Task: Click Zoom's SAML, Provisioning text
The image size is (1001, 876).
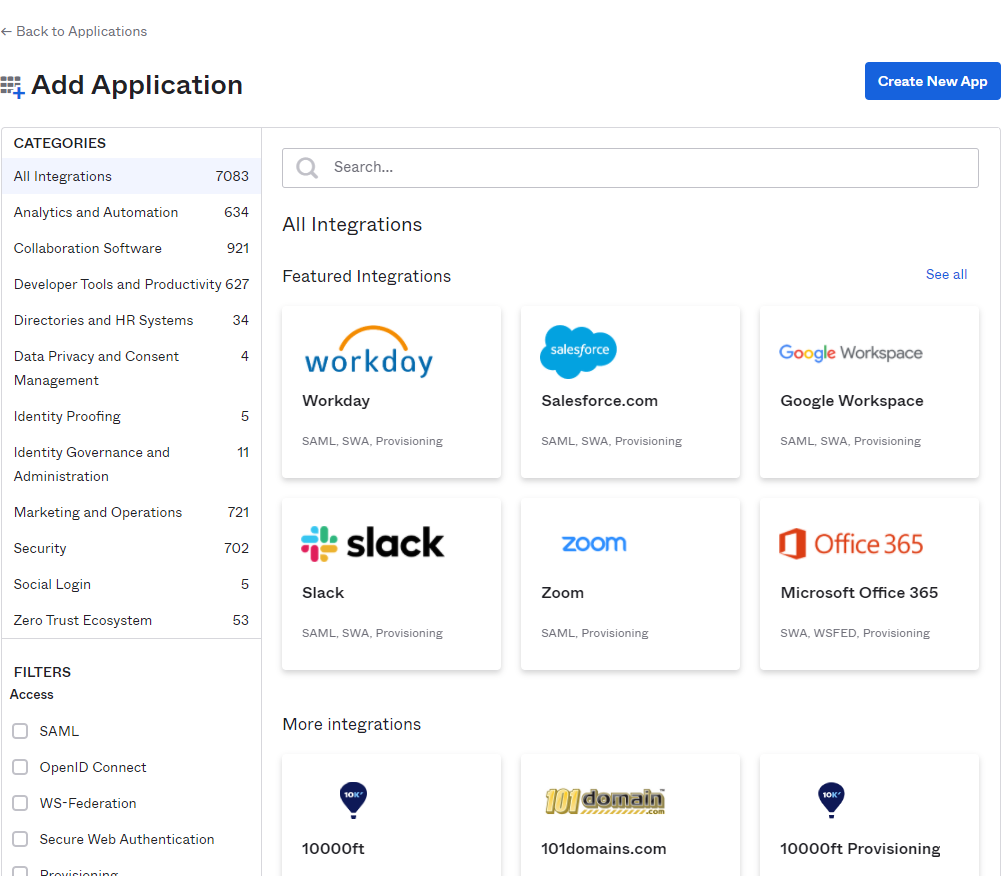Action: [595, 633]
